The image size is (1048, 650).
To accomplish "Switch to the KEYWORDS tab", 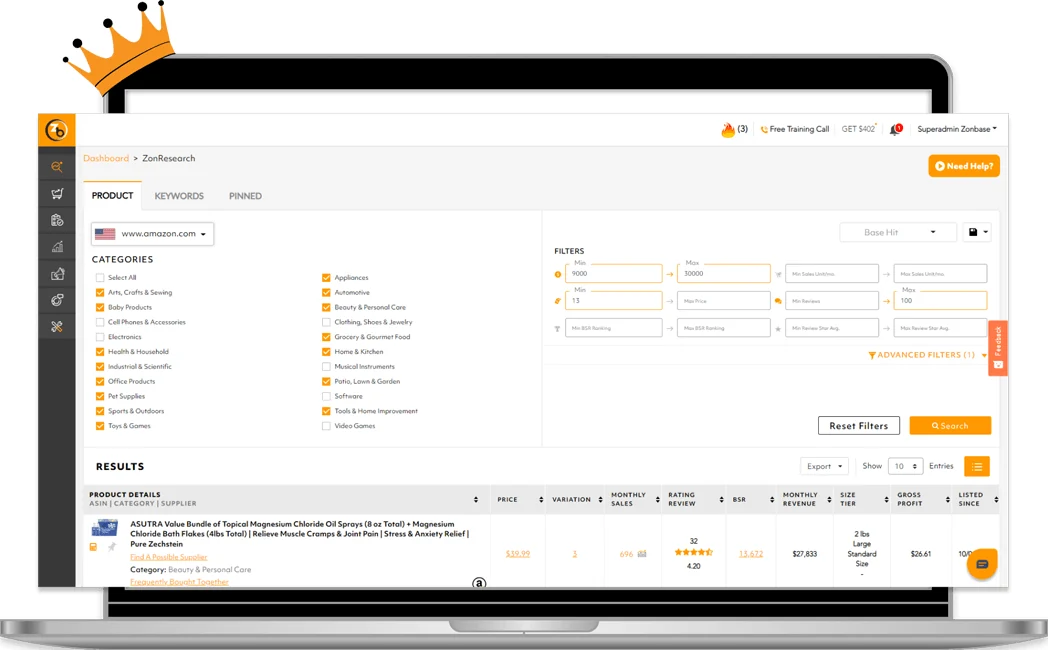I will pyautogui.click(x=179, y=196).
